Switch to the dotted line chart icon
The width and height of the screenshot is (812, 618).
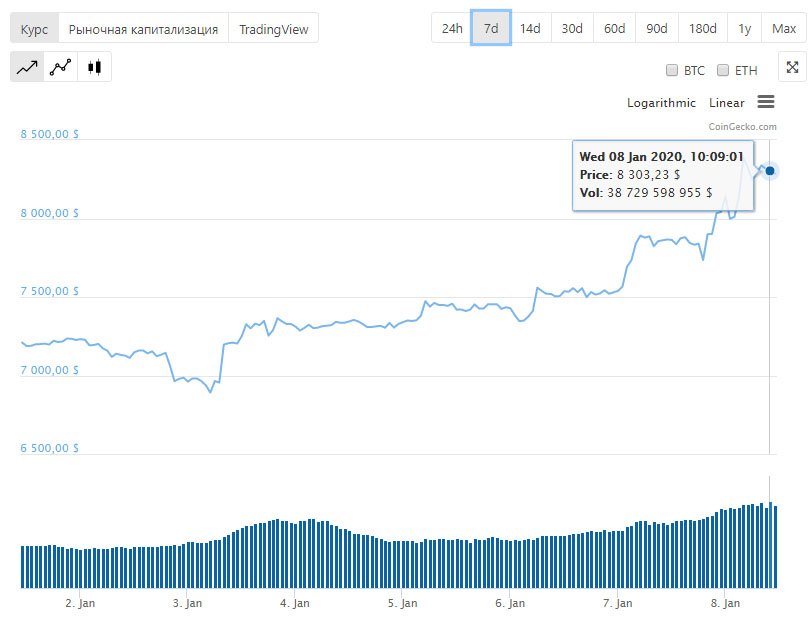[x=61, y=68]
